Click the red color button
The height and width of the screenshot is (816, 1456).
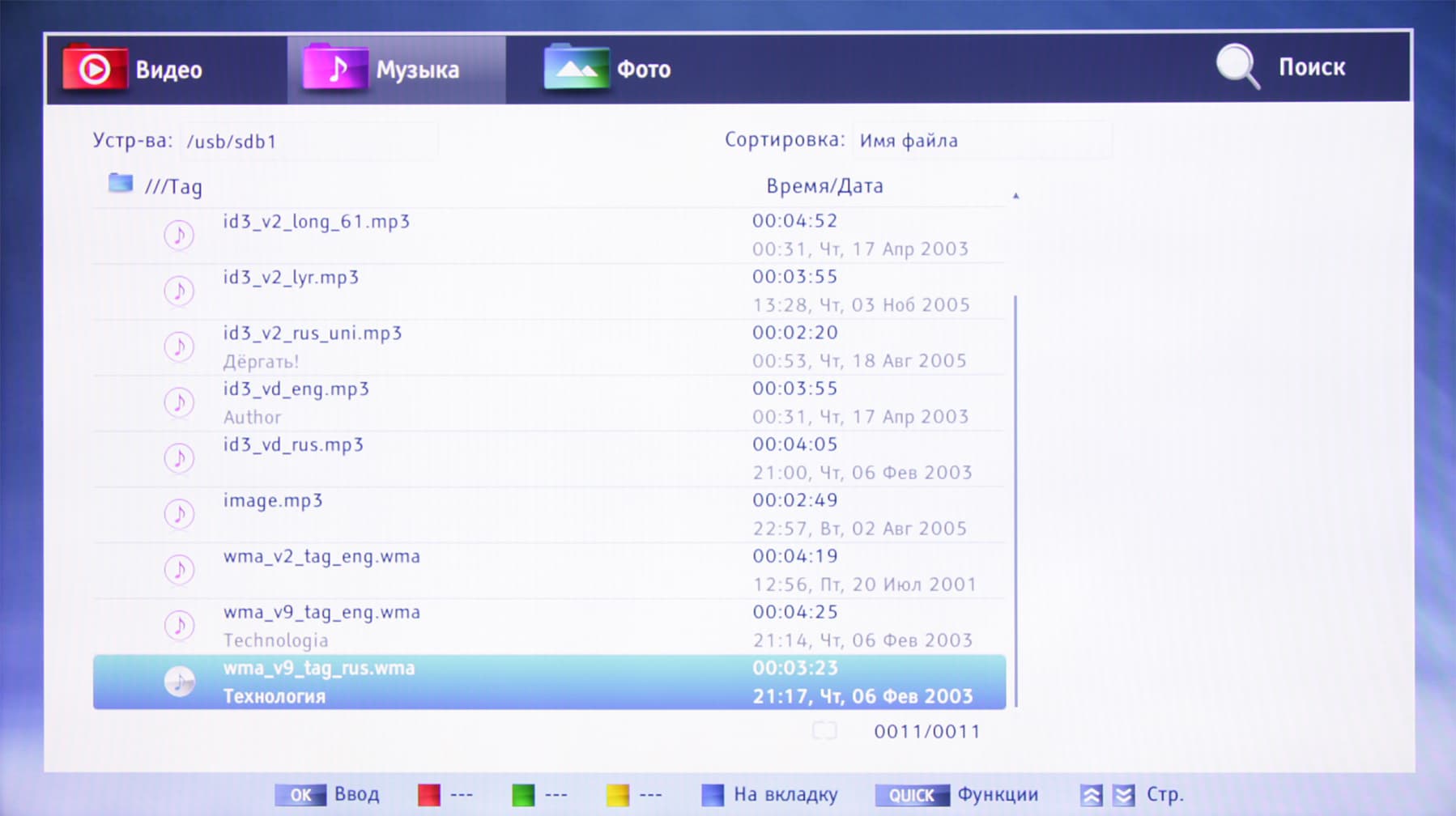(x=429, y=795)
